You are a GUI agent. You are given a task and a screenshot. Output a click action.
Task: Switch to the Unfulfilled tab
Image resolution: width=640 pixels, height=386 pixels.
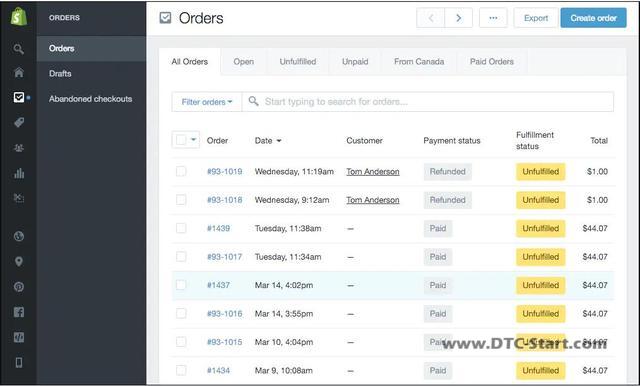tap(298, 62)
